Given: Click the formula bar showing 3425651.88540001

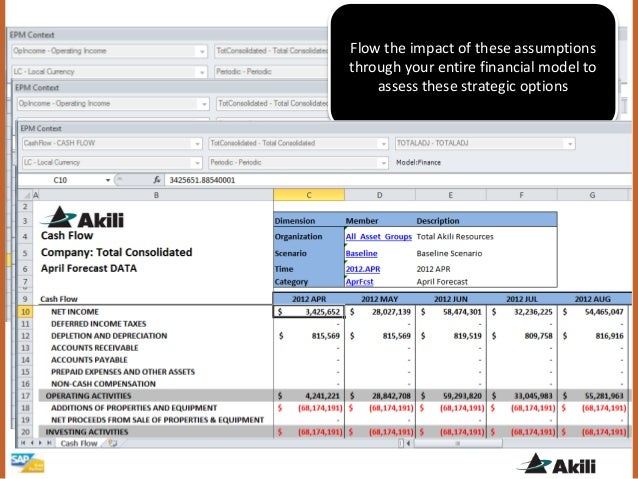Looking at the screenshot, I should [397, 180].
